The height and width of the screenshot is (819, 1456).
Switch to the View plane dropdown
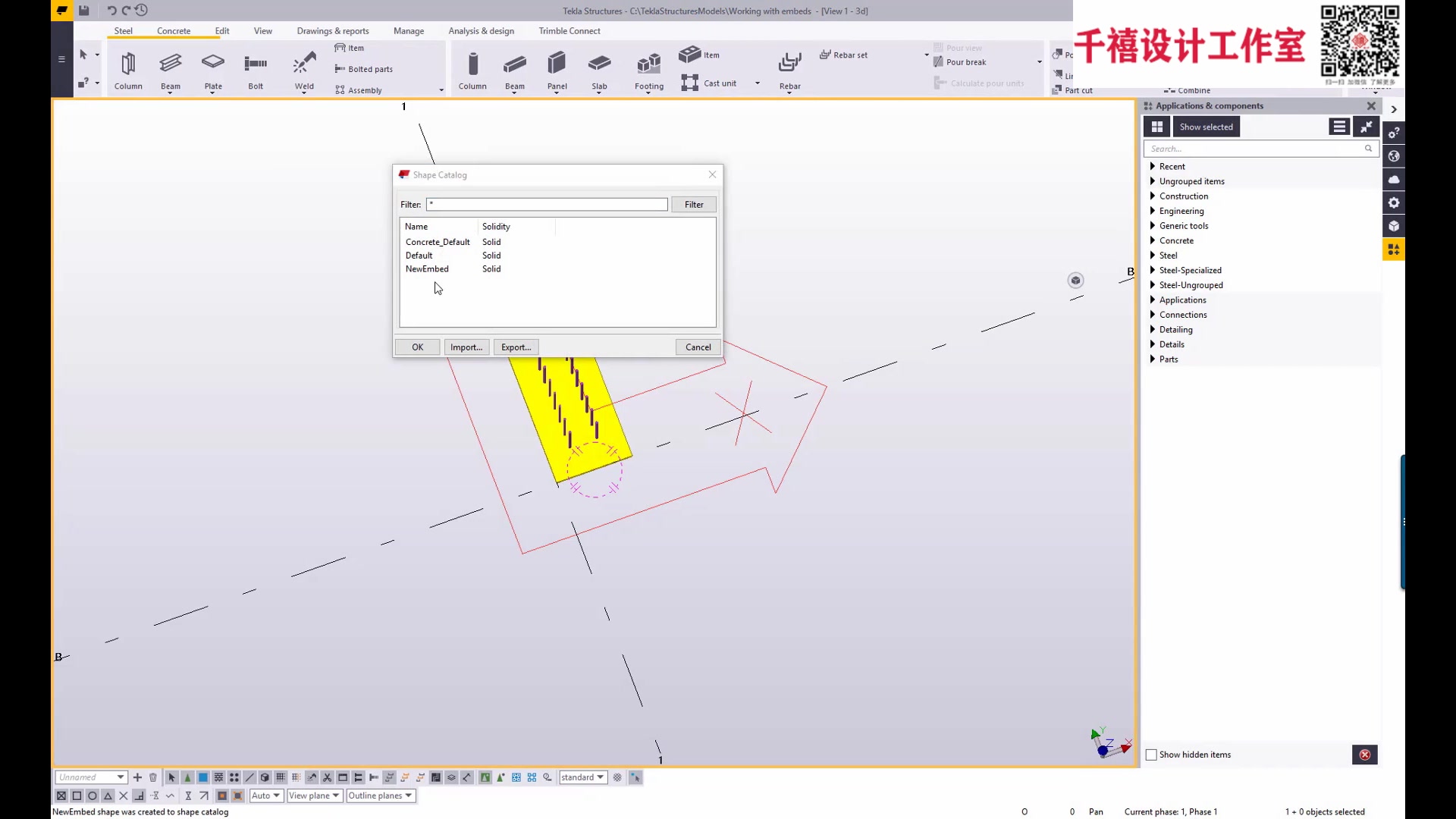(313, 795)
